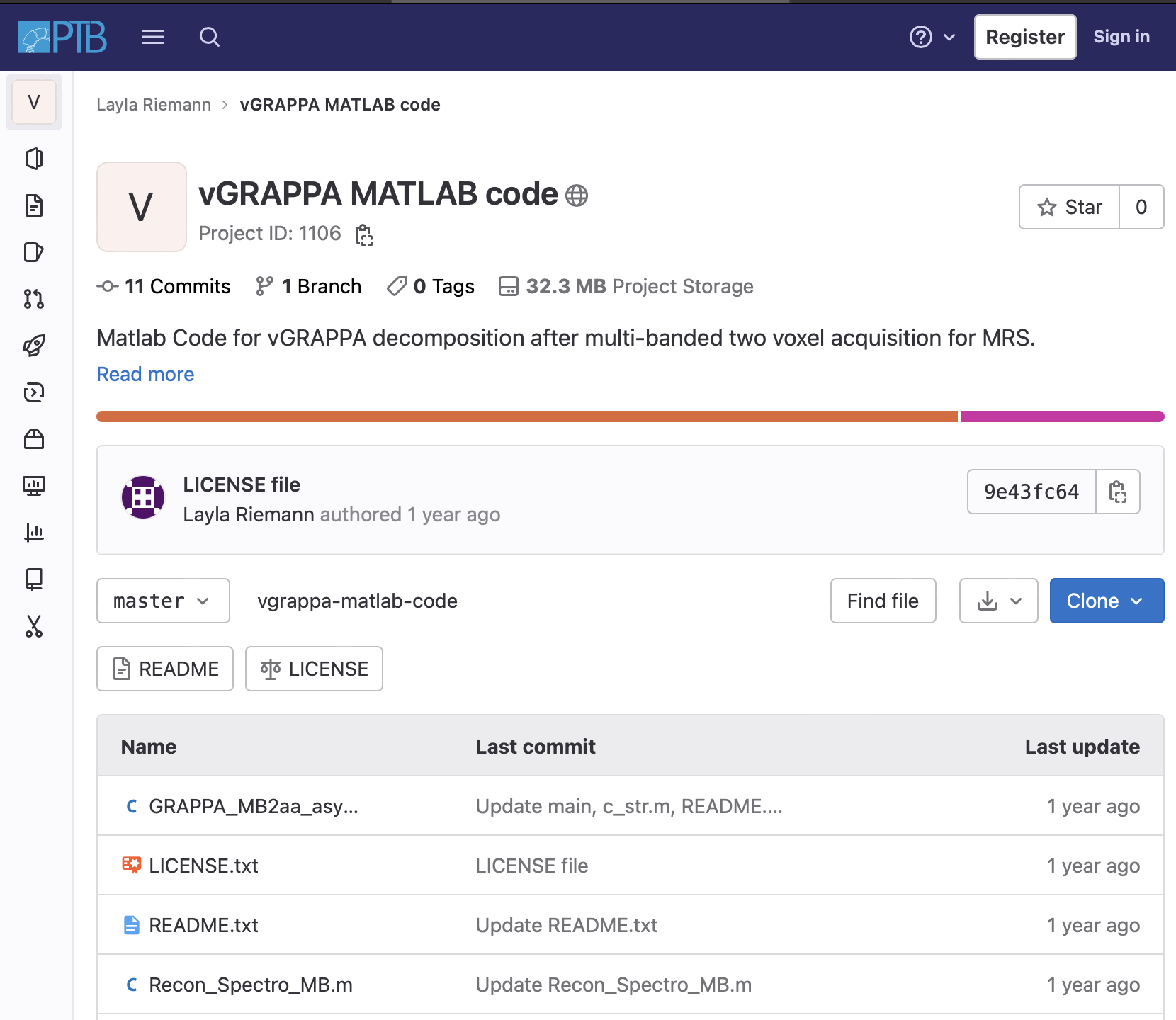Copy commit SHA 9e43fc64
This screenshot has width=1176, height=1020.
click(x=1117, y=492)
